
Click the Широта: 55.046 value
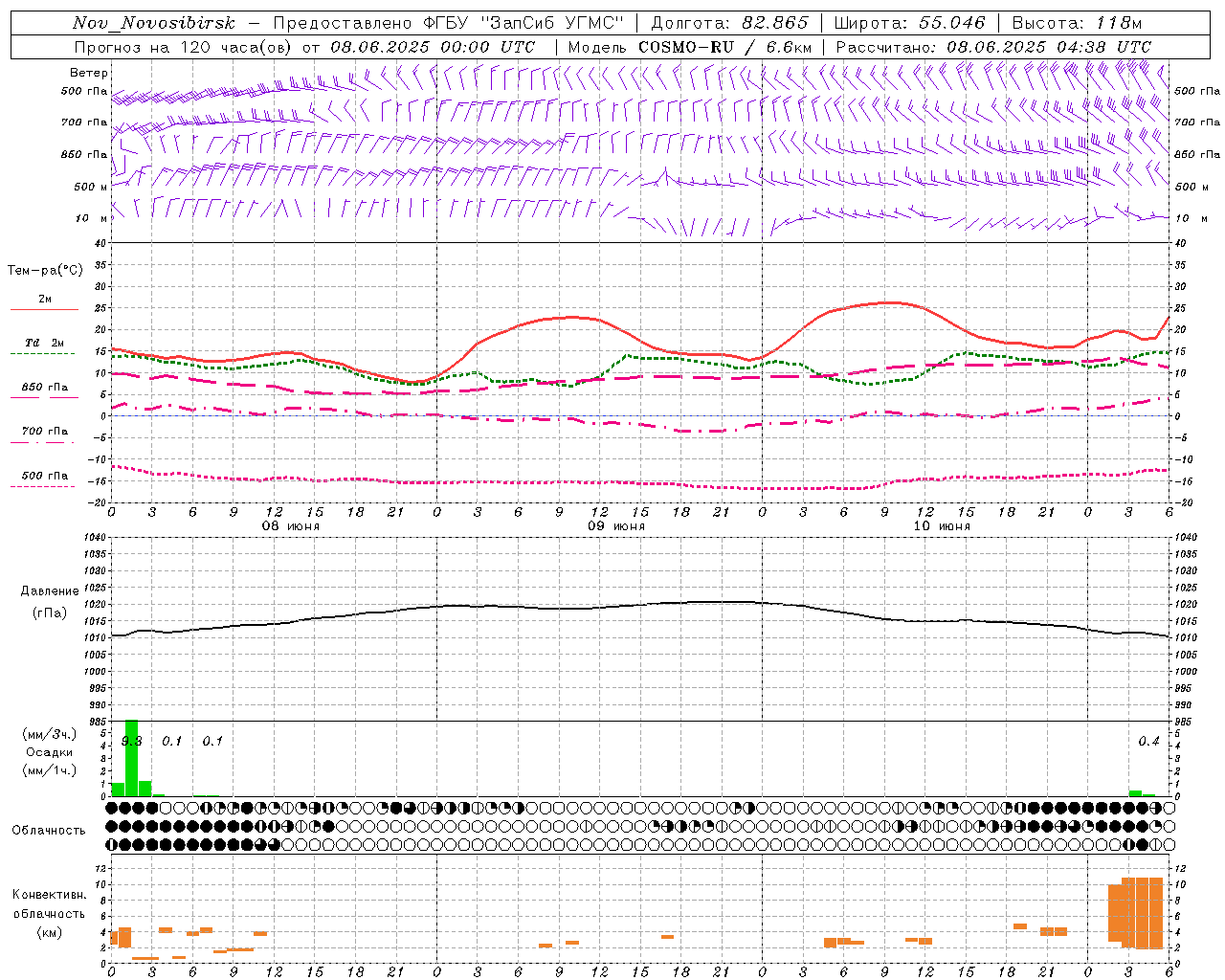[x=910, y=23]
